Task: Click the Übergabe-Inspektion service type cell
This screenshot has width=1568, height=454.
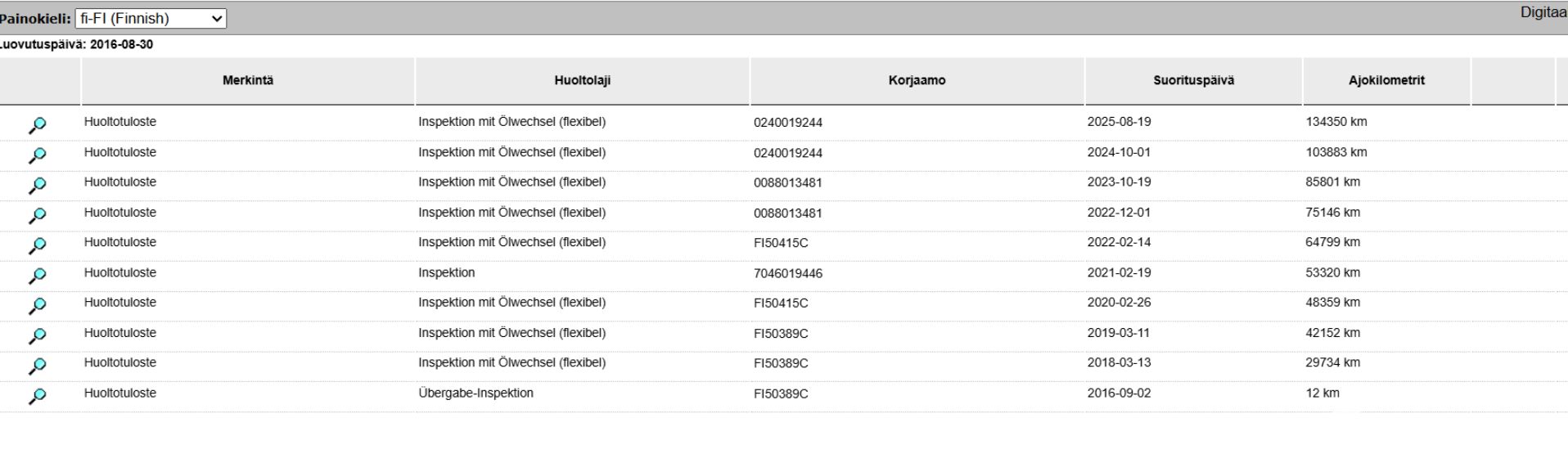Action: tap(475, 393)
